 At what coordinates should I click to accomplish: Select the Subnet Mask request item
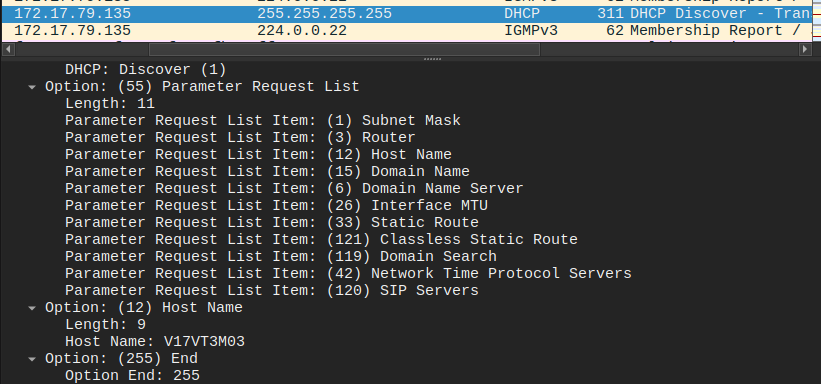click(x=263, y=120)
